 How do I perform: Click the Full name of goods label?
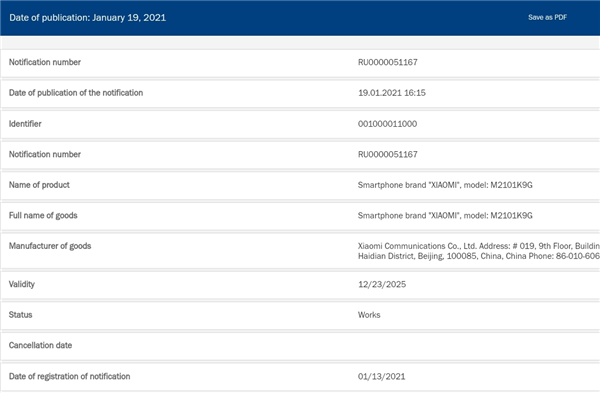[43, 215]
